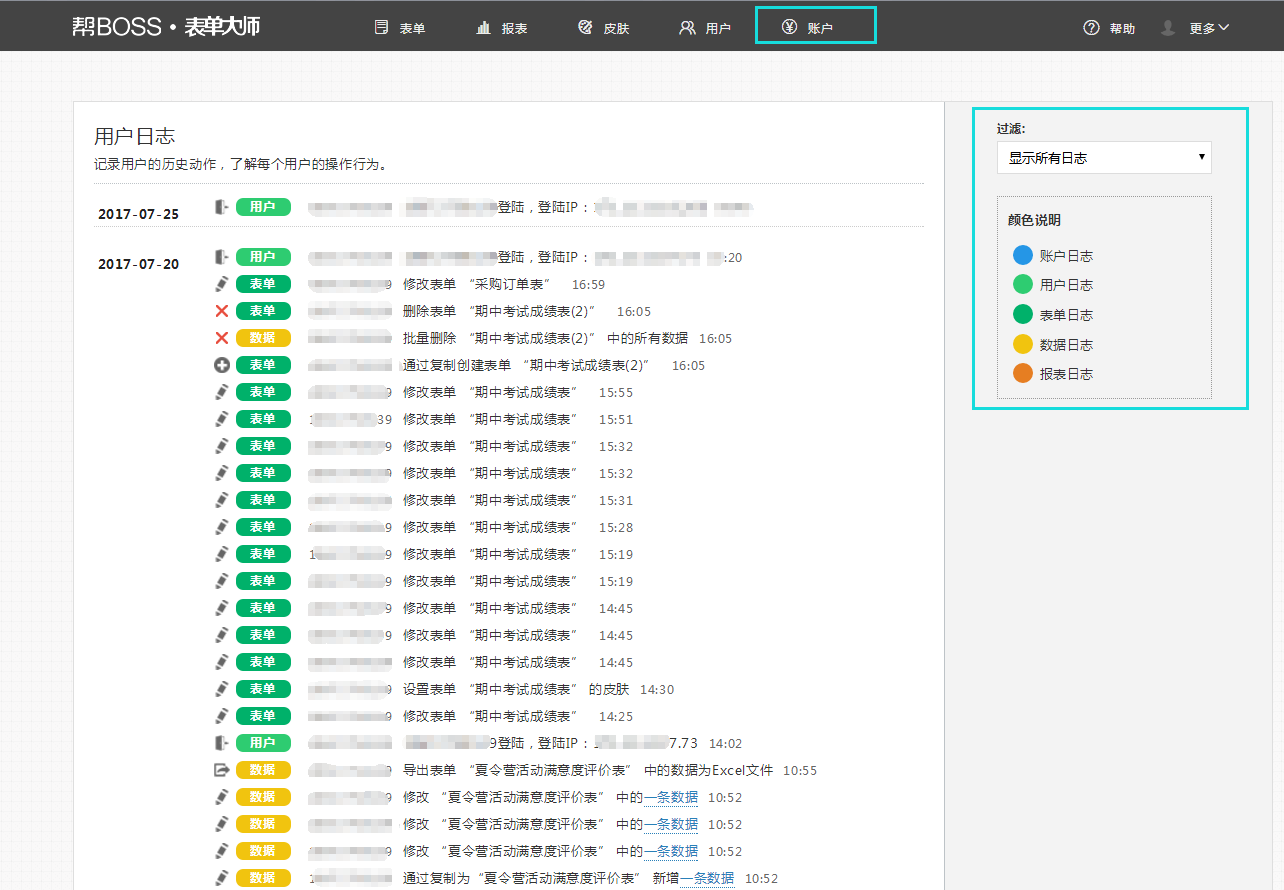Click the pencil icon on the 15:55 row
This screenshot has height=890, width=1284.
(x=222, y=392)
